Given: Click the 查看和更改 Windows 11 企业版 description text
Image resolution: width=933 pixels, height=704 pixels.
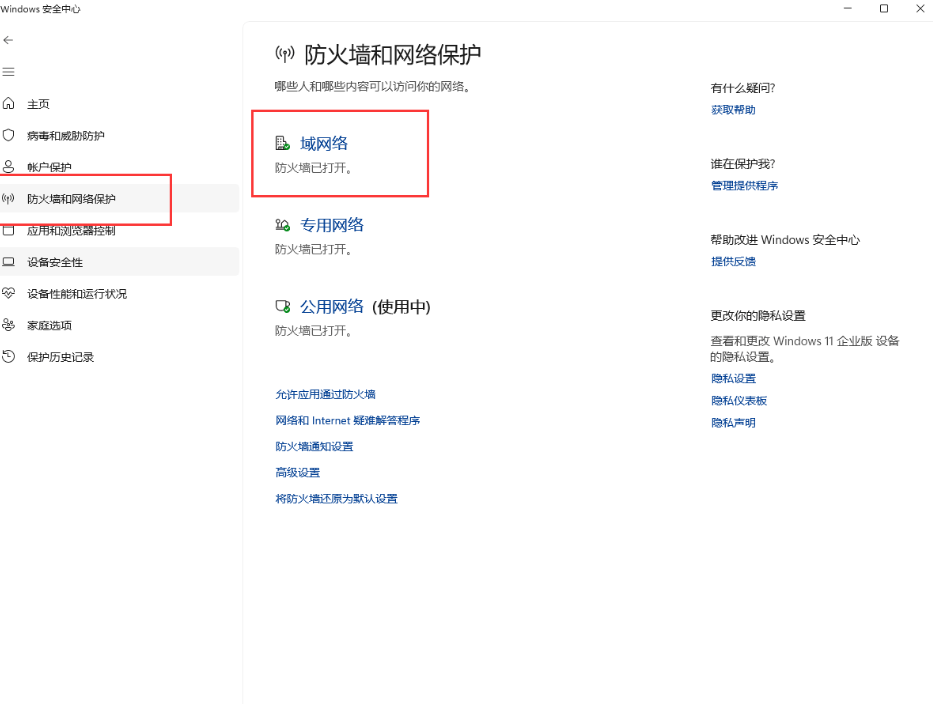Looking at the screenshot, I should tap(805, 349).
